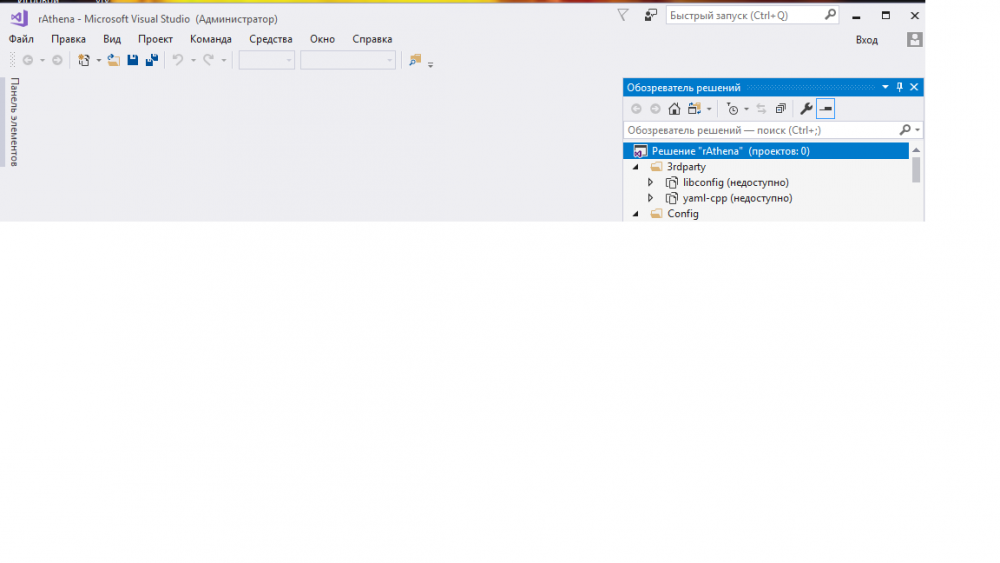
Task: Open the Вид menu
Action: pyautogui.click(x=112, y=39)
